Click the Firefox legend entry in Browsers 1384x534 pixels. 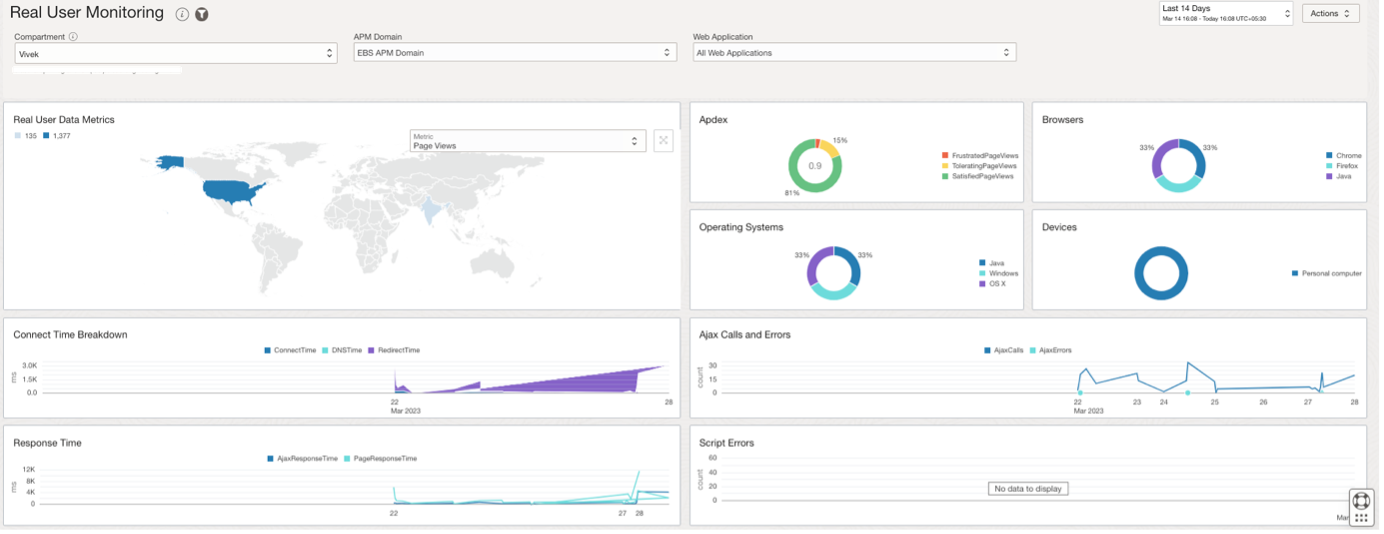tap(1341, 166)
